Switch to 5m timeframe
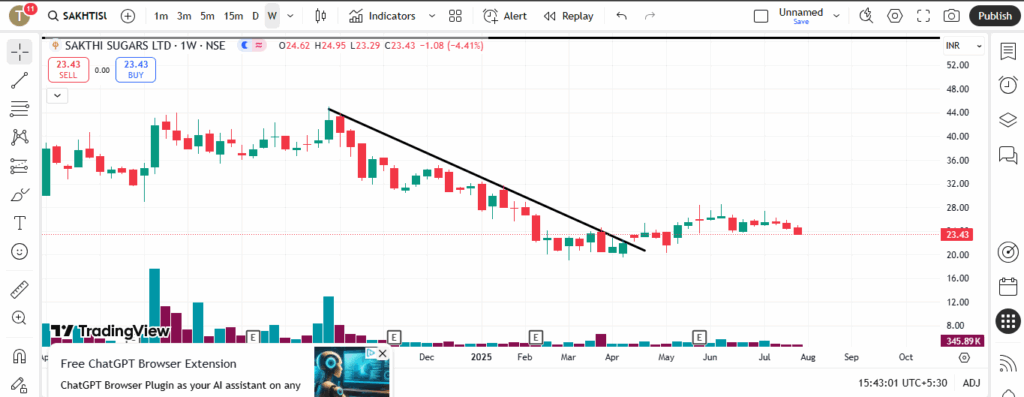This screenshot has width=1024, height=397. [207, 16]
